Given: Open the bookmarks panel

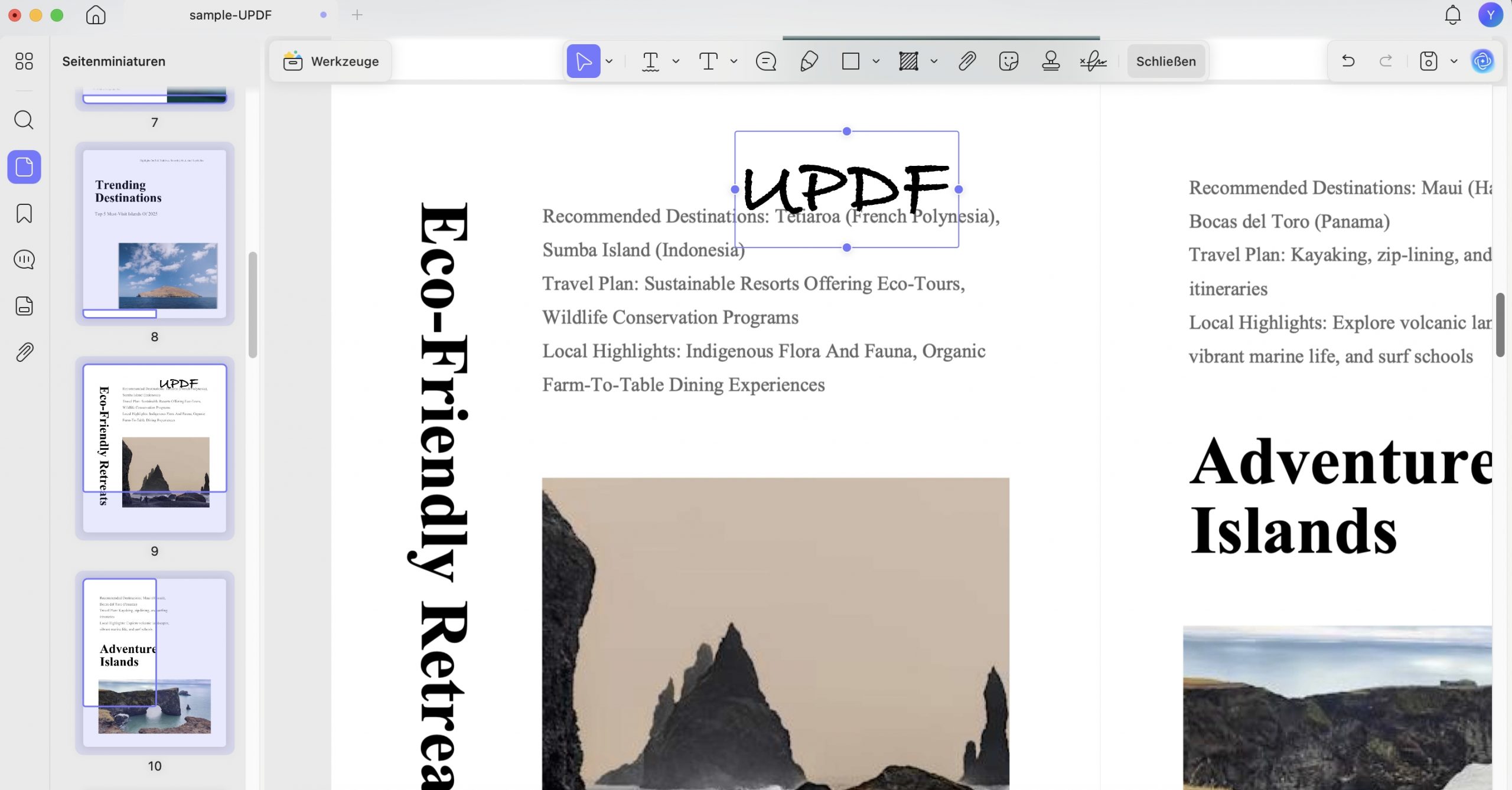Looking at the screenshot, I should 24,213.
